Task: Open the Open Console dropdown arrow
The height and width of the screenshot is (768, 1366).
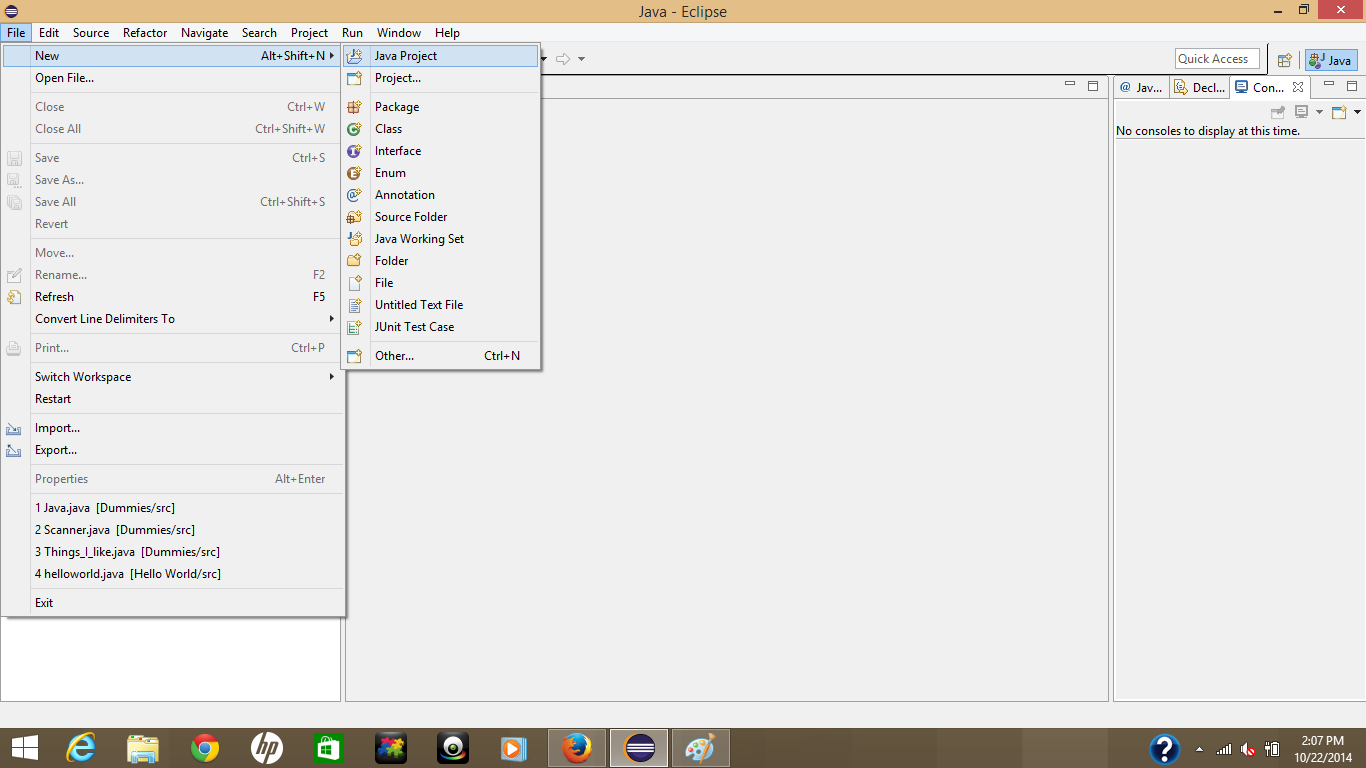Action: tap(1357, 112)
